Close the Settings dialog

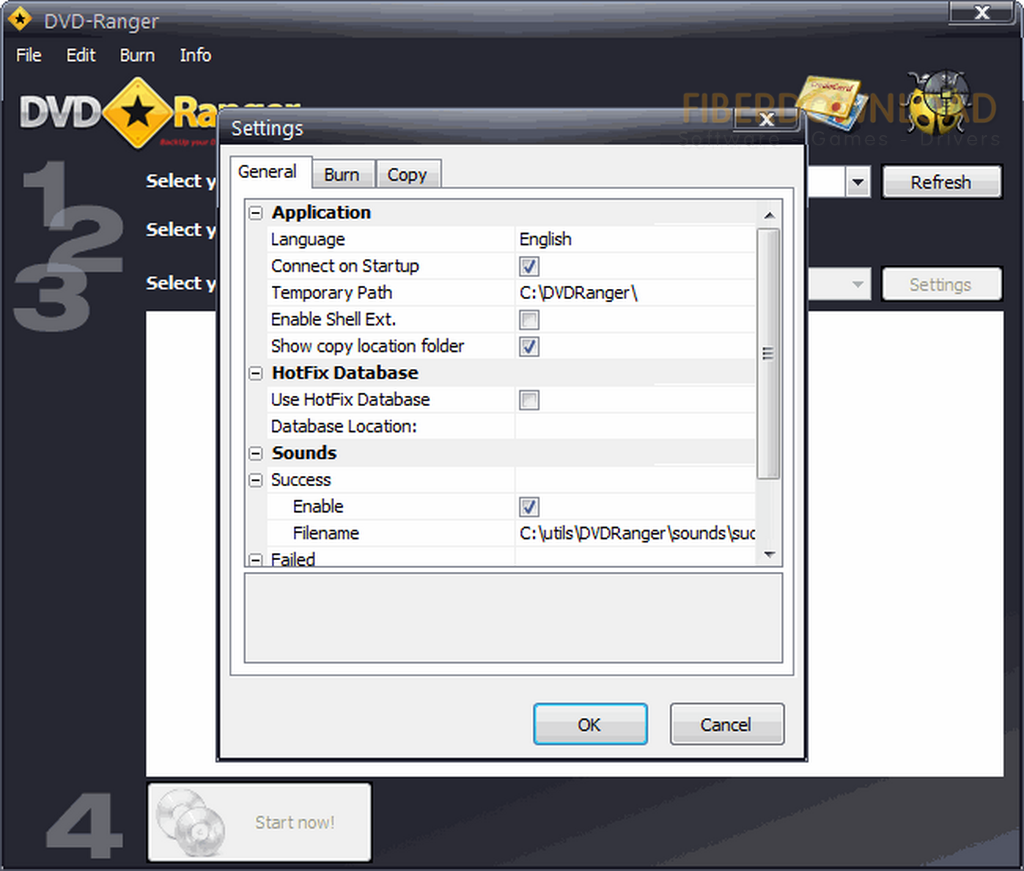(x=766, y=119)
